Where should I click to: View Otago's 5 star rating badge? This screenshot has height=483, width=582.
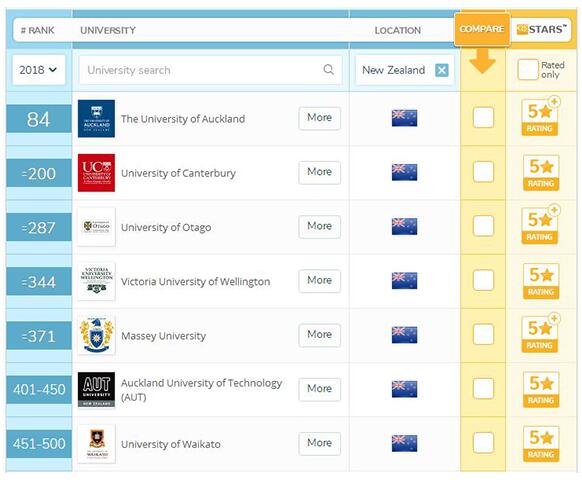click(540, 225)
